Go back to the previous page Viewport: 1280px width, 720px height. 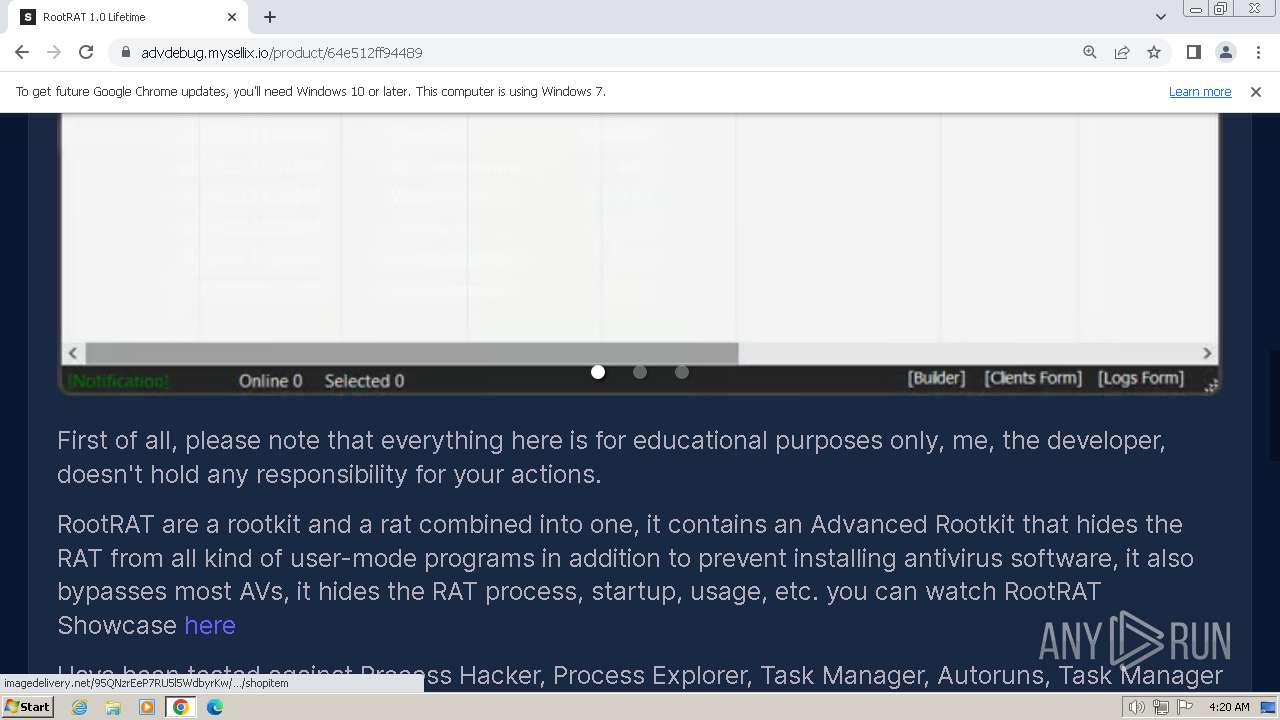(22, 52)
